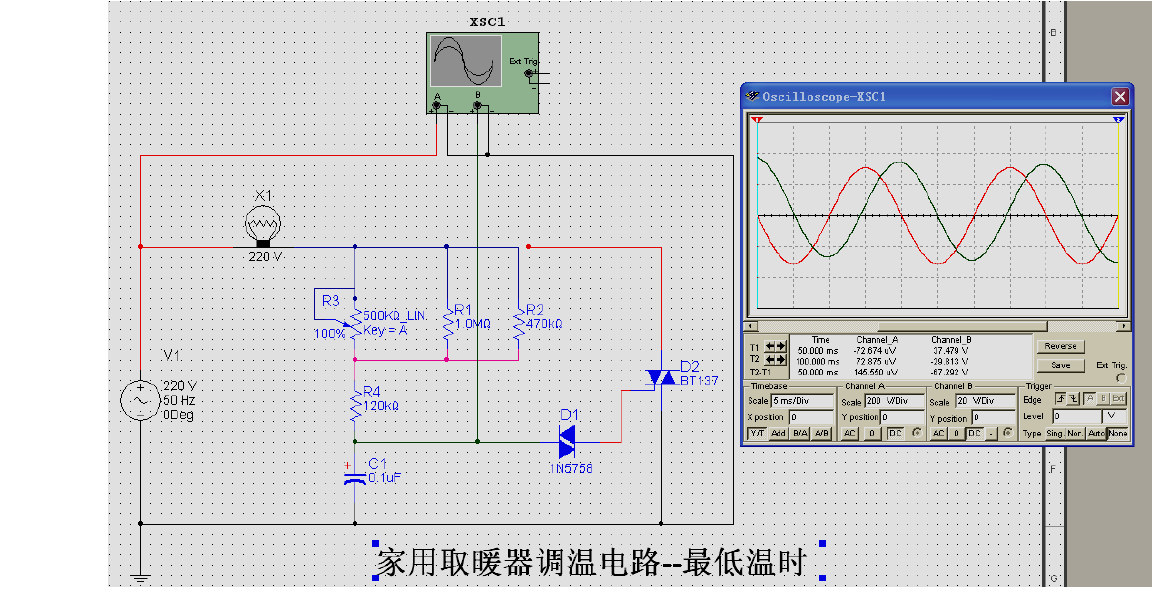Click the Channel A Scale field
Image resolution: width=1152 pixels, height=592 pixels.
895,401
